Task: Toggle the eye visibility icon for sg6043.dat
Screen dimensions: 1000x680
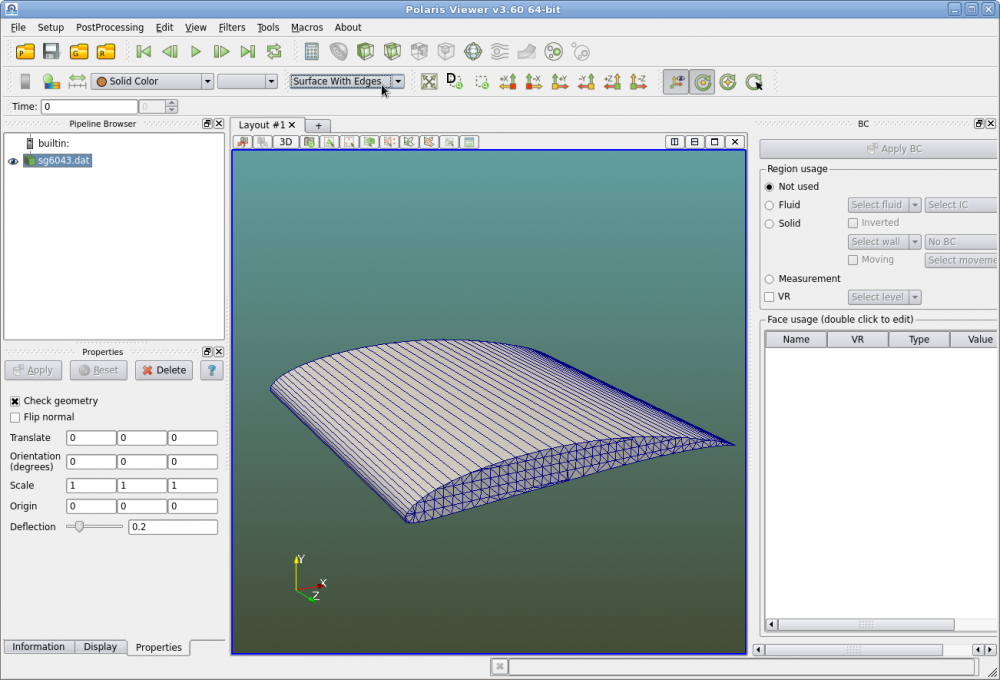Action: (12, 160)
